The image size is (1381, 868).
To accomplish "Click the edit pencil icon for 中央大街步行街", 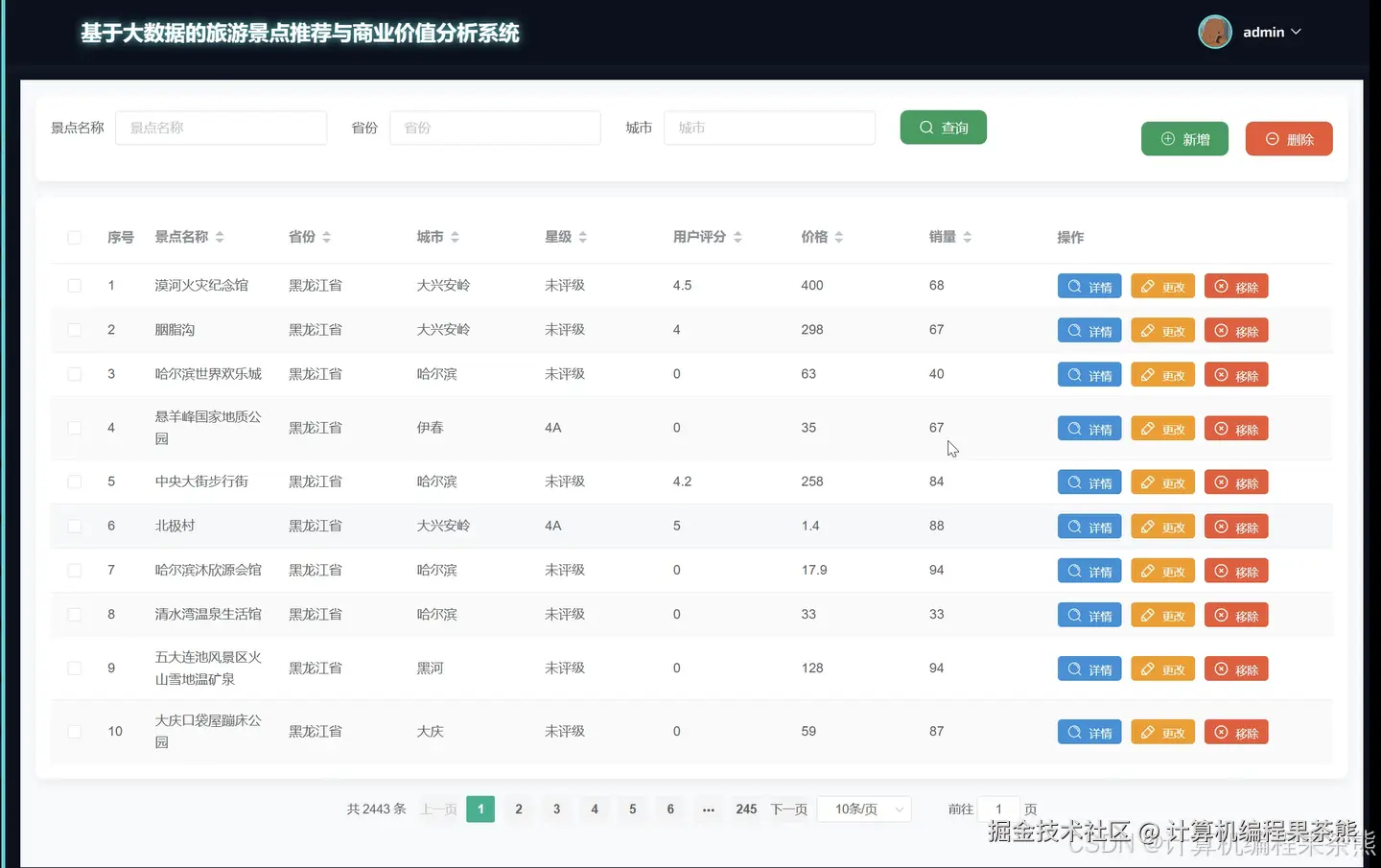I will (1149, 481).
